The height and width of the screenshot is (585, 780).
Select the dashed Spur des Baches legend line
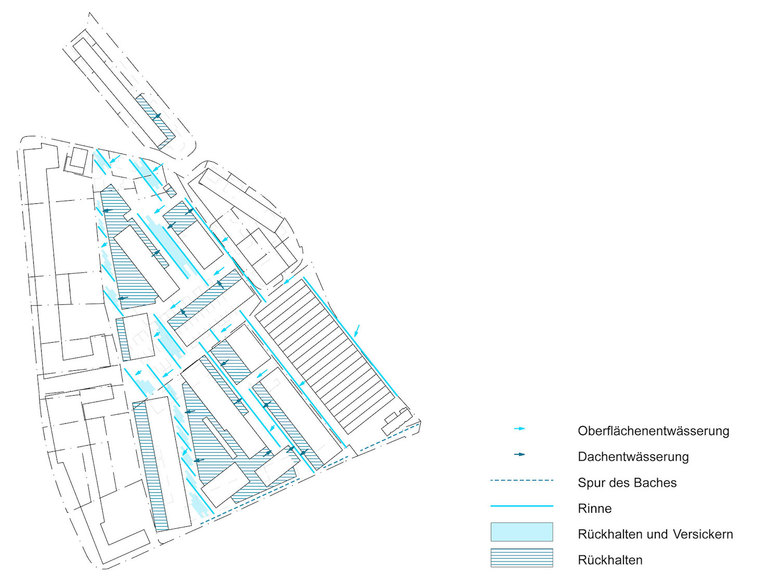pyautogui.click(x=521, y=482)
